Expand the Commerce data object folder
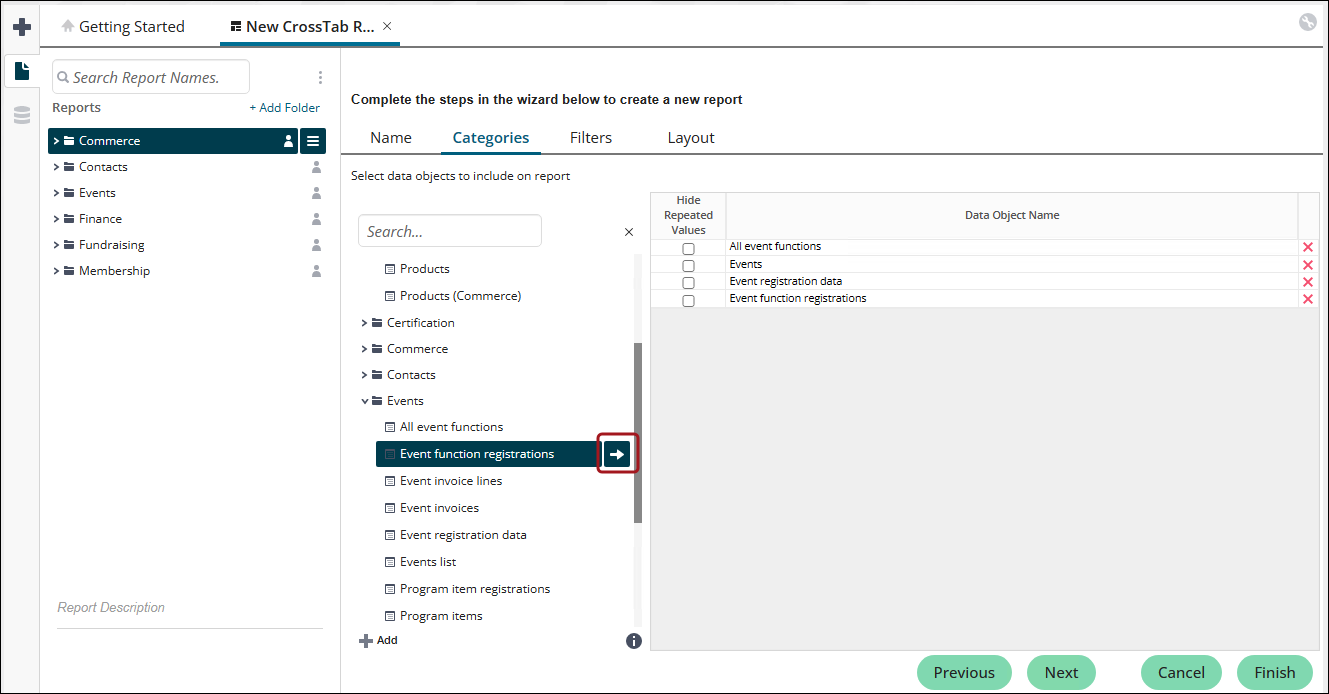 point(364,349)
